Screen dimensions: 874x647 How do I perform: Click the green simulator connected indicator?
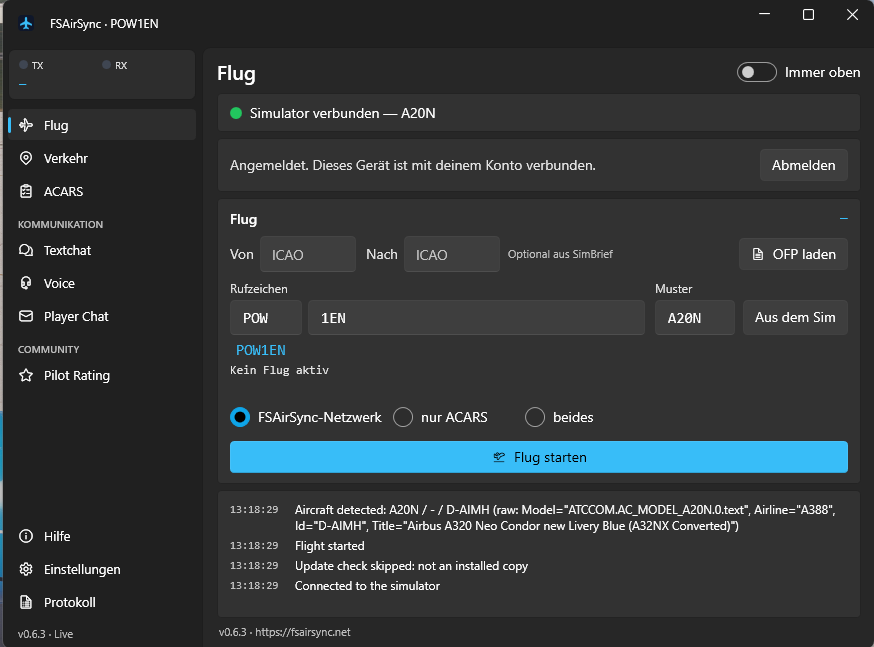point(236,113)
